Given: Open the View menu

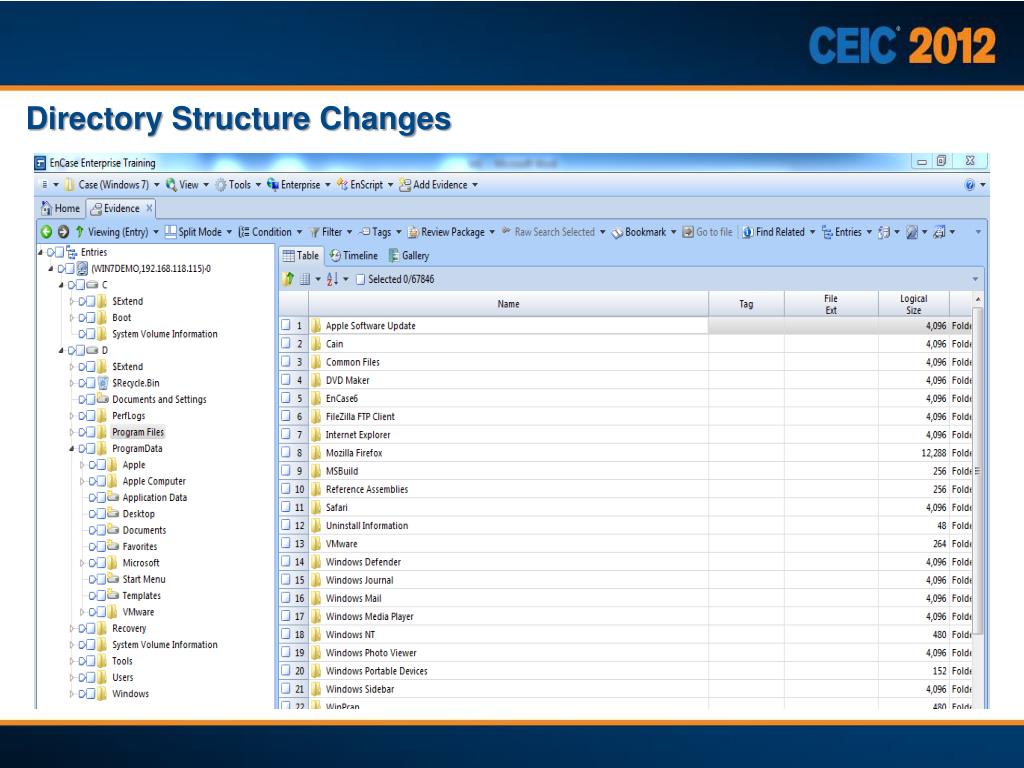Looking at the screenshot, I should pyautogui.click(x=187, y=185).
